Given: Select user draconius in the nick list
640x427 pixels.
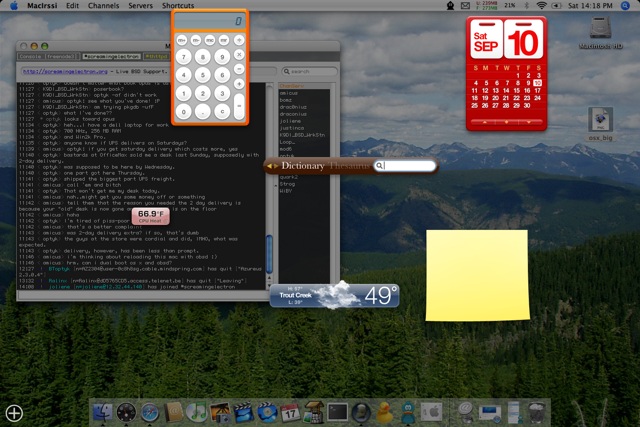Looking at the screenshot, I should 293,114.
